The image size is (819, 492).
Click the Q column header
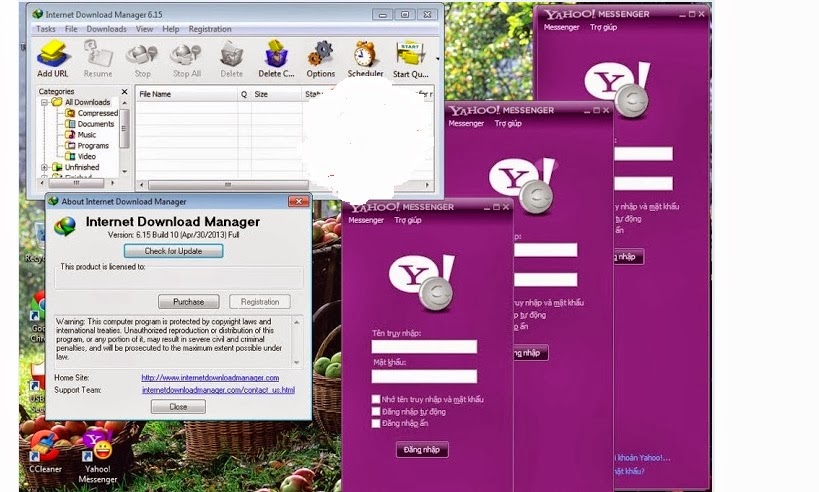244,94
